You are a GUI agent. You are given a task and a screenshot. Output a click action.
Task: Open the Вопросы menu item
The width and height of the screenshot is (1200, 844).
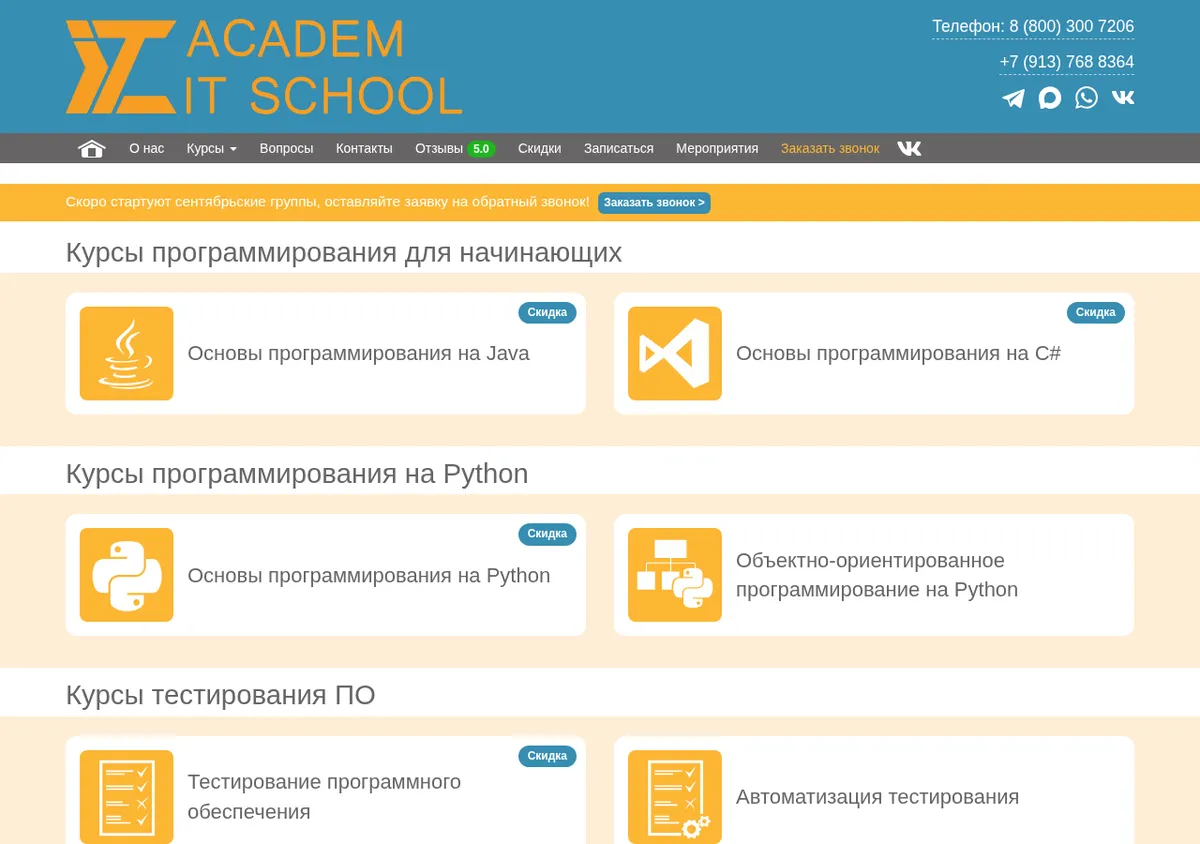pos(286,148)
